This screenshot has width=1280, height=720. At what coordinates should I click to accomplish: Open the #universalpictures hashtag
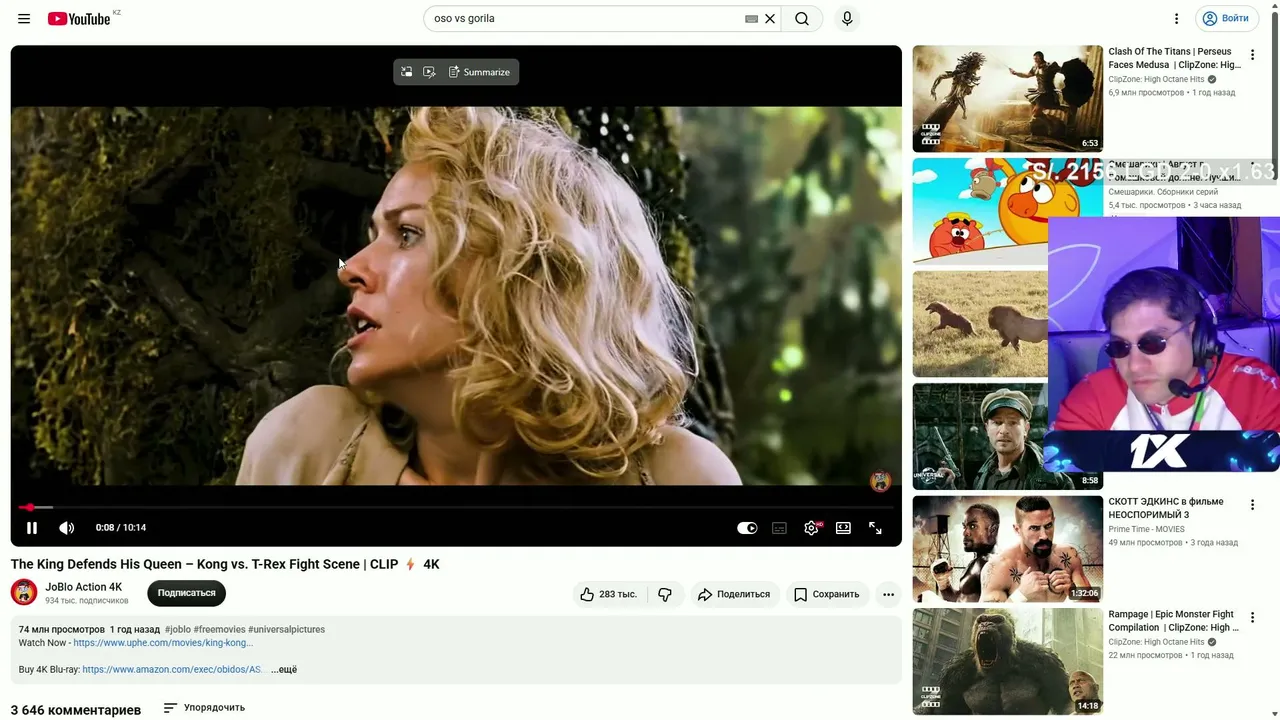click(x=287, y=630)
